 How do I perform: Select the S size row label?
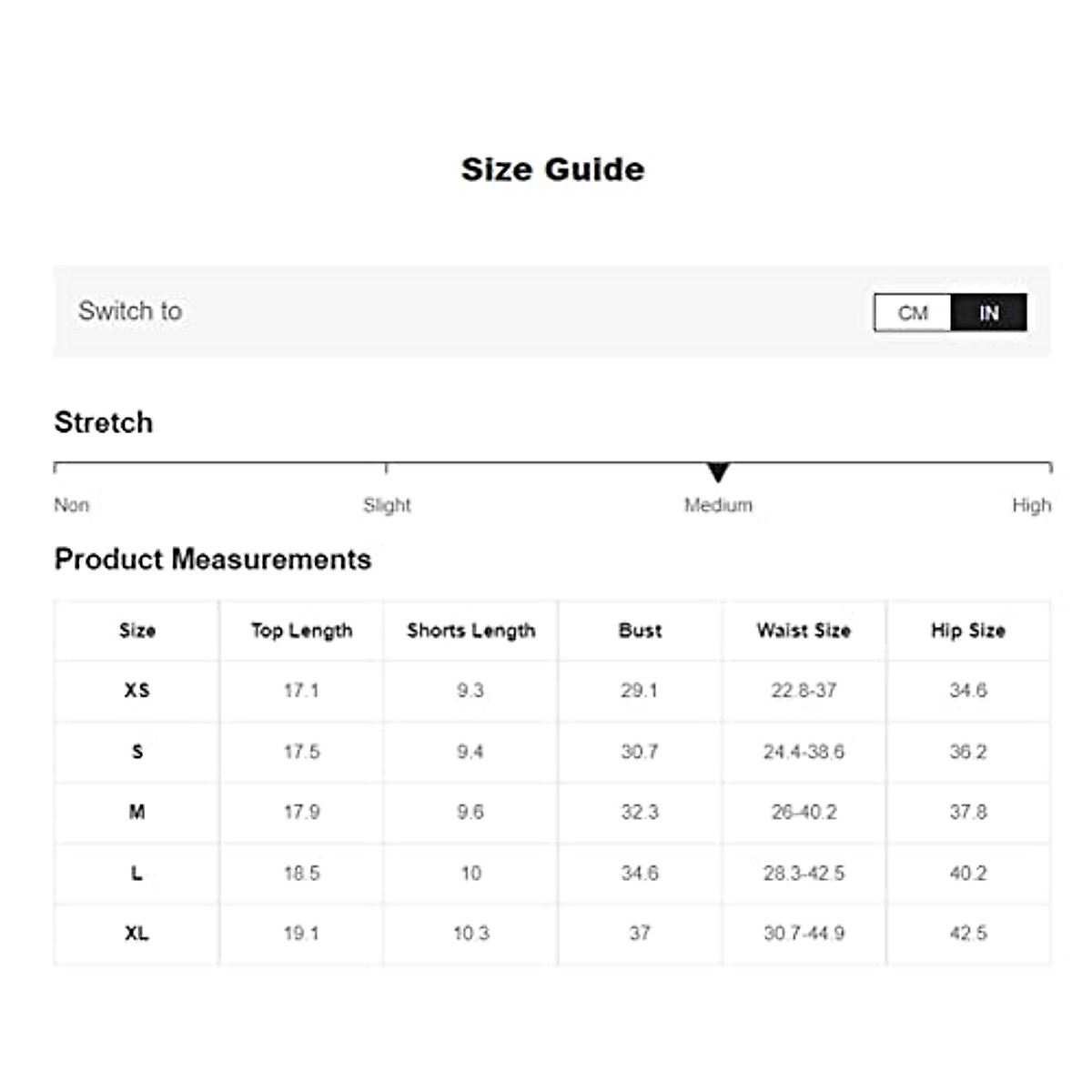pyautogui.click(x=136, y=752)
